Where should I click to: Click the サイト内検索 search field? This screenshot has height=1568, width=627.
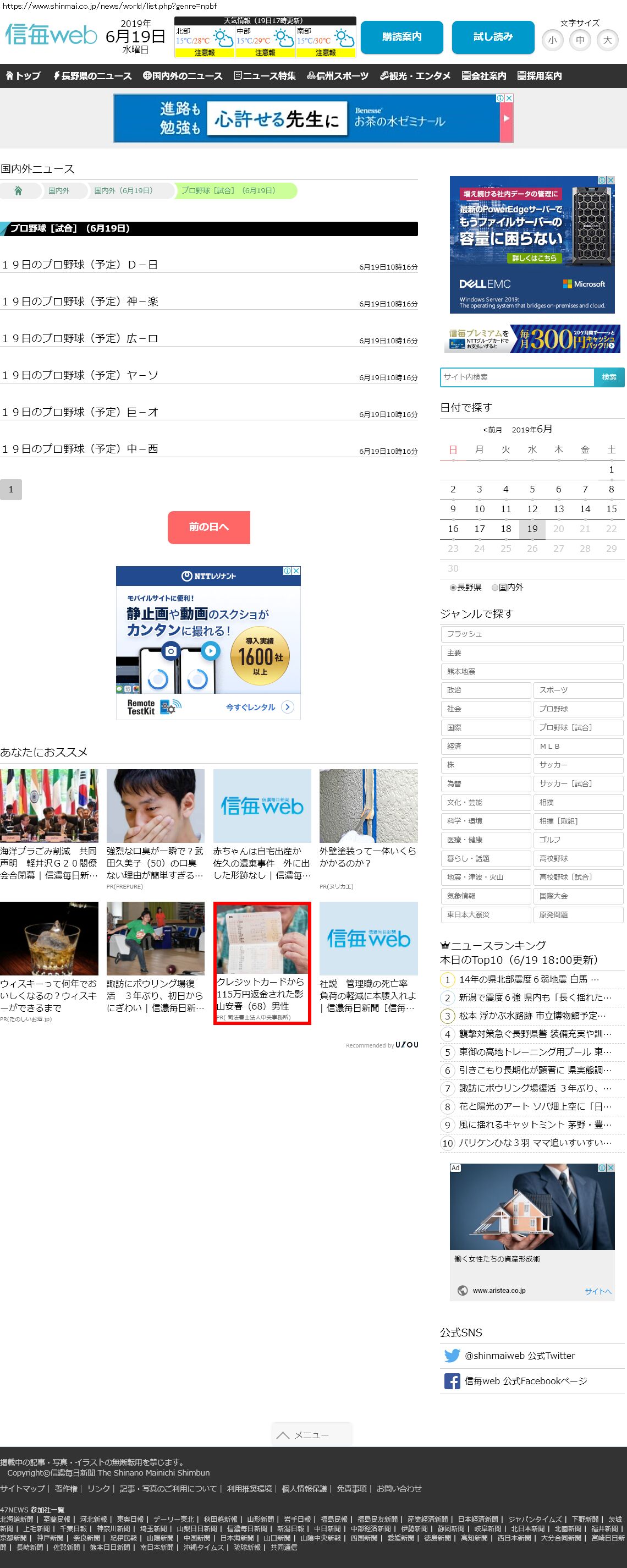click(516, 377)
